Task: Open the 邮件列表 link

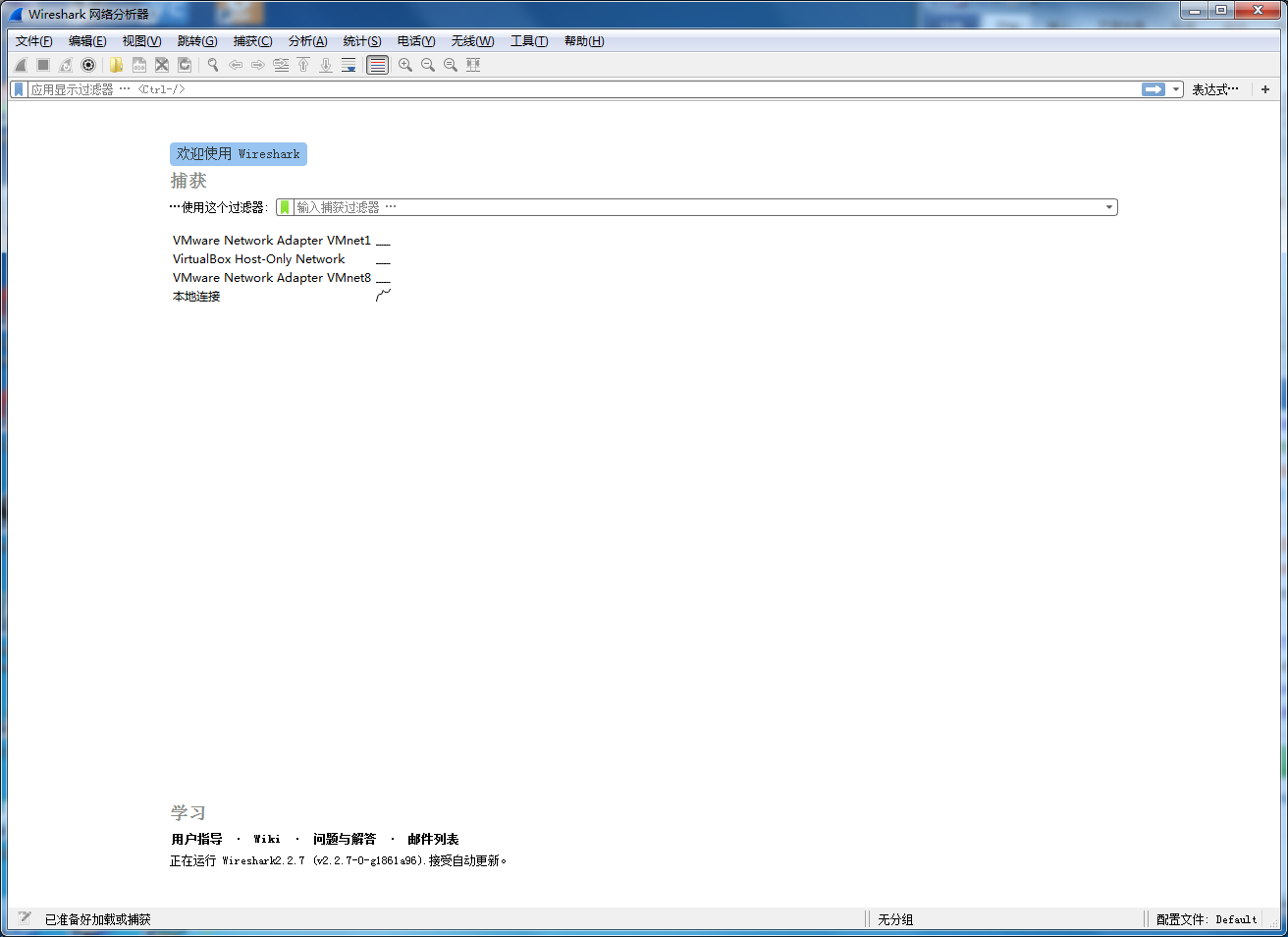Action: pyautogui.click(x=433, y=839)
